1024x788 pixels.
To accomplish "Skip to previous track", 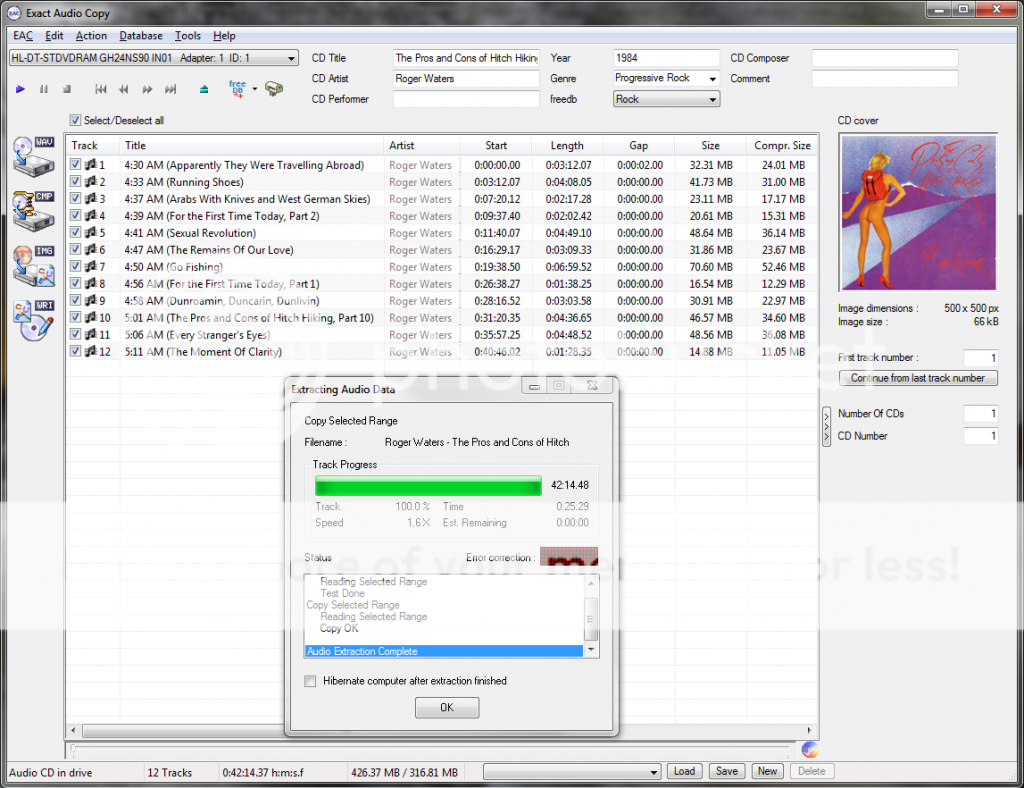I will click(x=101, y=89).
